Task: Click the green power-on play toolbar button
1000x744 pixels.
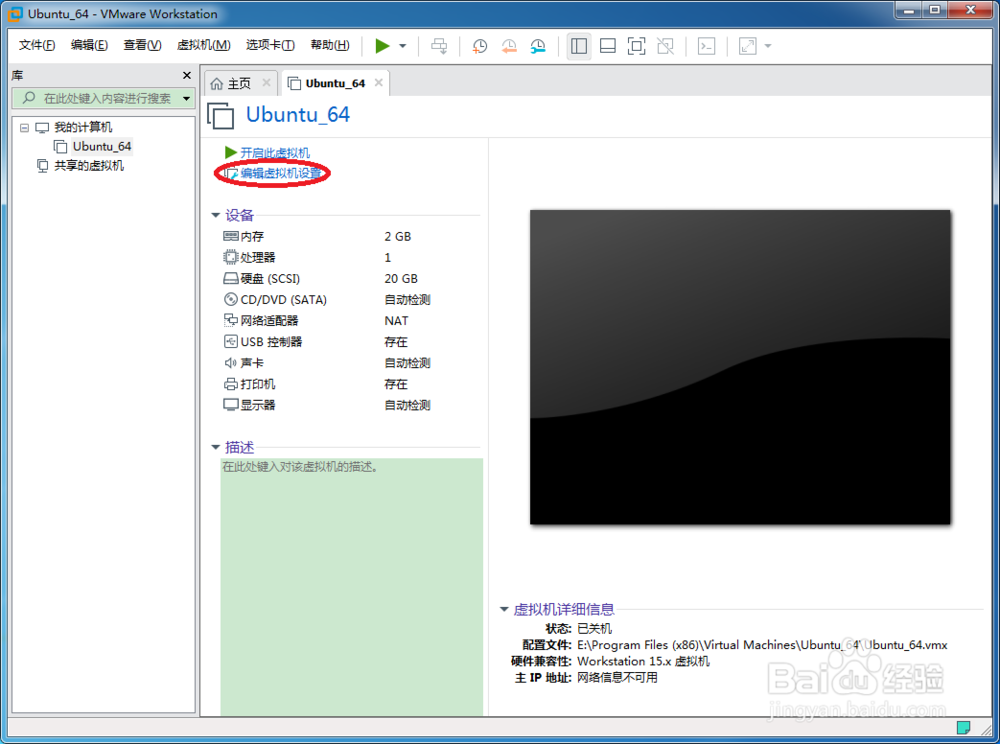Action: [382, 46]
